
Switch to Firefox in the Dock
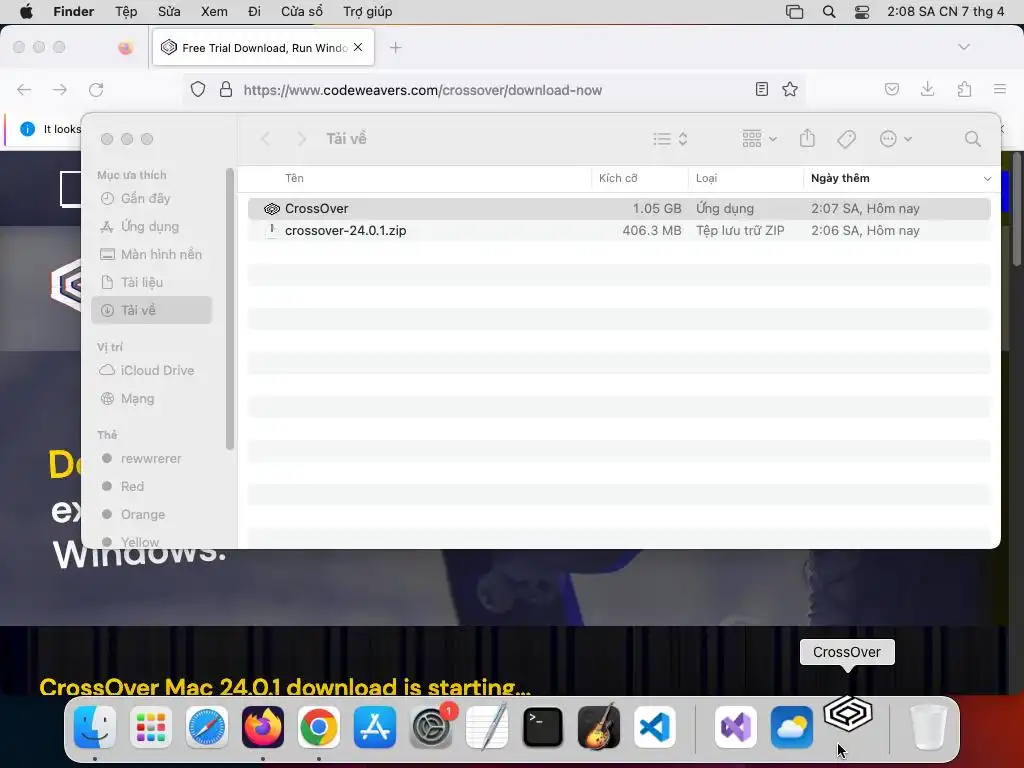click(263, 727)
